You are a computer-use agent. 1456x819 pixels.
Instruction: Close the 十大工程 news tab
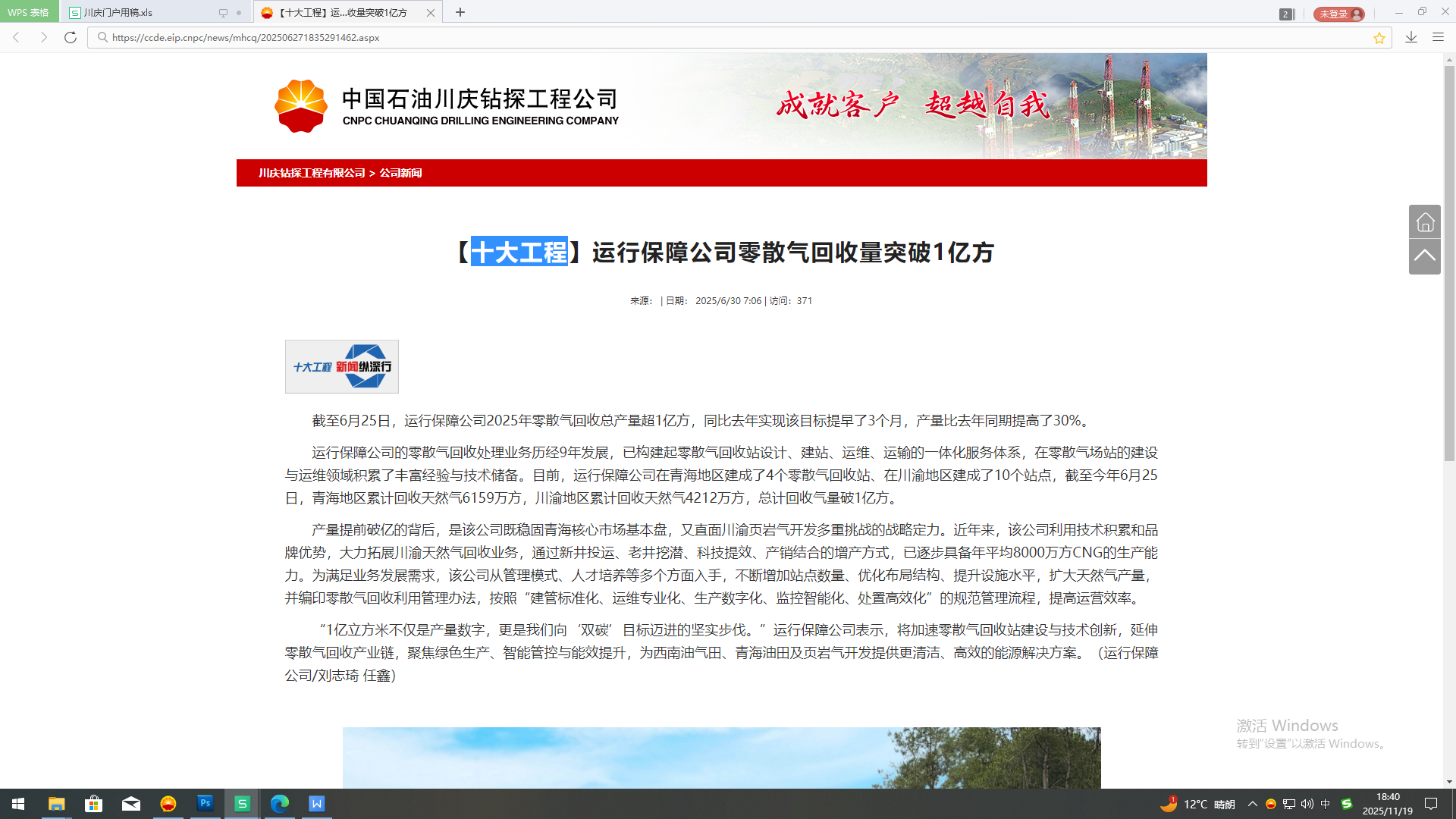pyautogui.click(x=431, y=13)
